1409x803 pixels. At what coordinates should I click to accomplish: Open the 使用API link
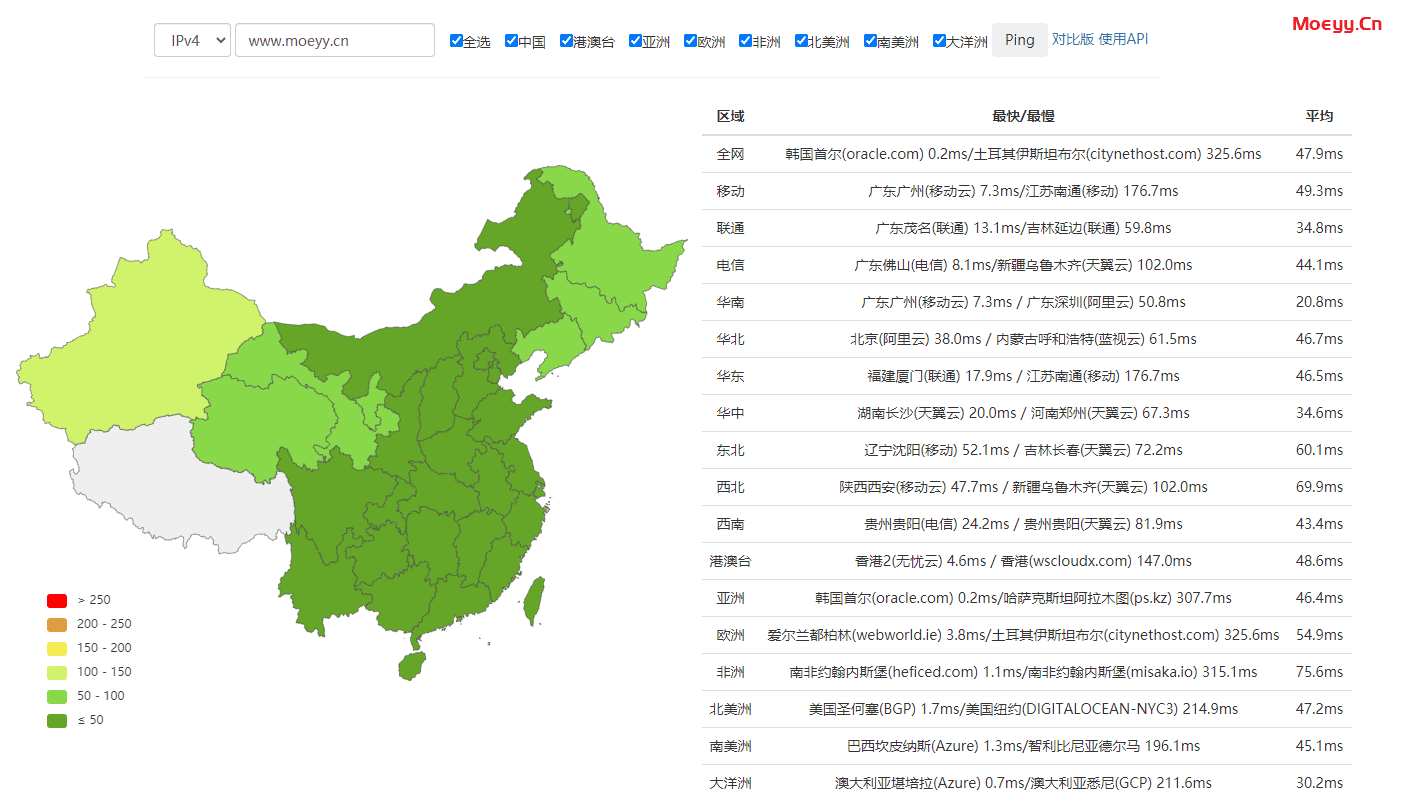pos(1123,39)
